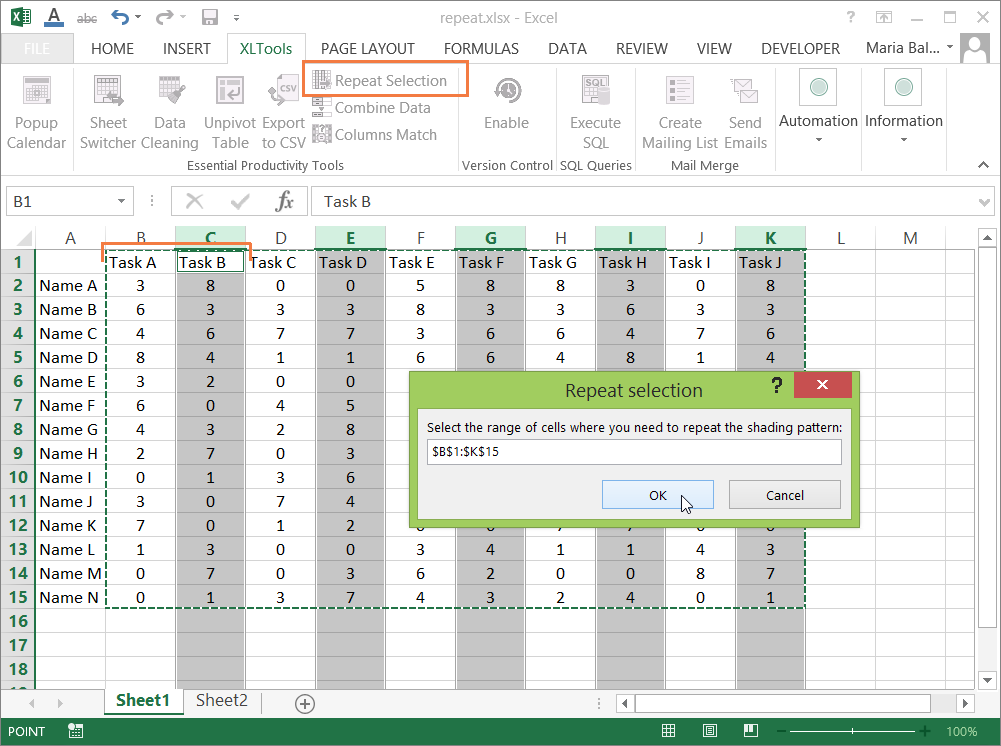1001x746 pixels.
Task: Enable Page Break Preview mode
Action: click(x=751, y=731)
